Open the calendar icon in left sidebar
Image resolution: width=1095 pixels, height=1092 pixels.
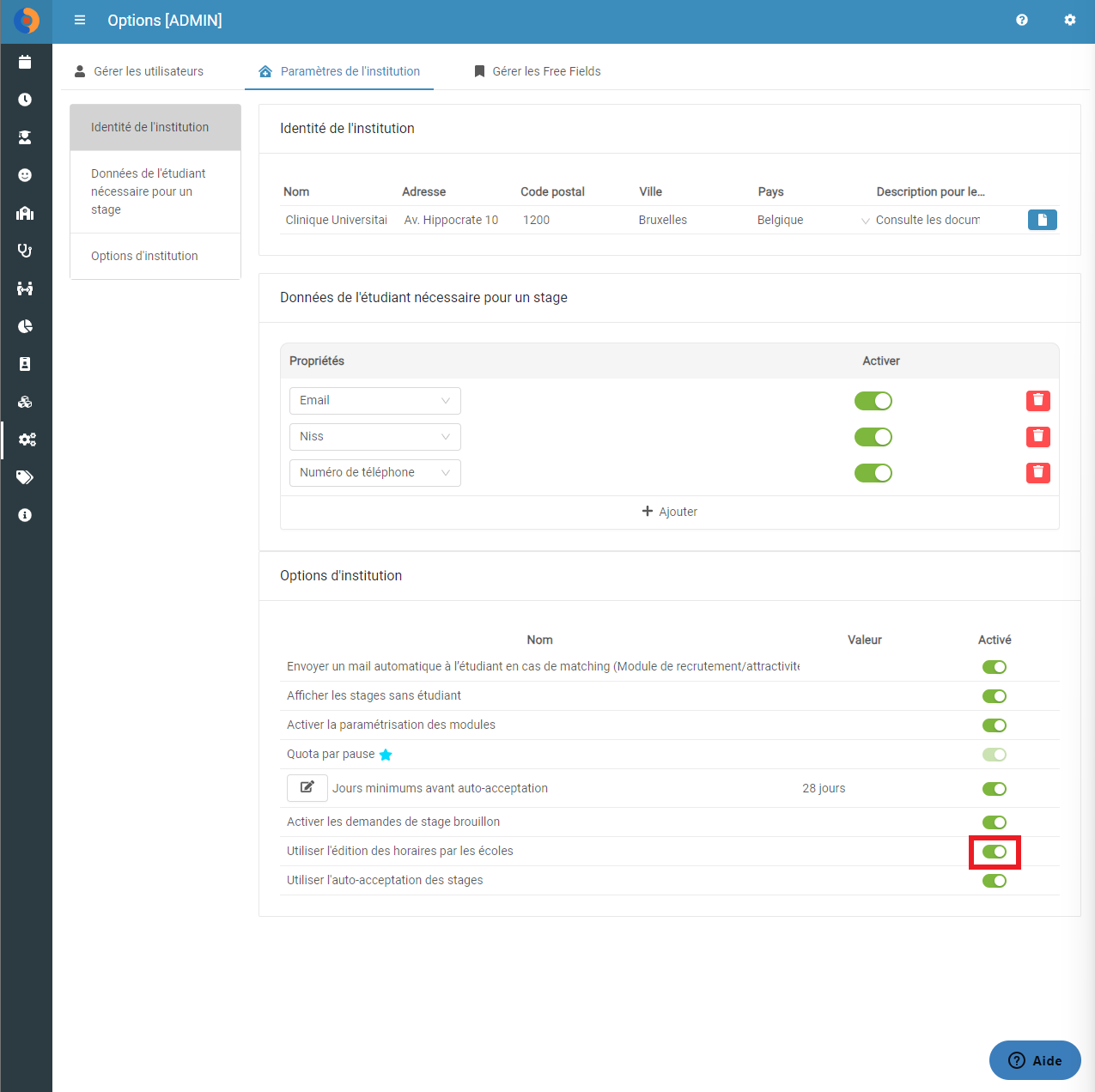coord(25,62)
